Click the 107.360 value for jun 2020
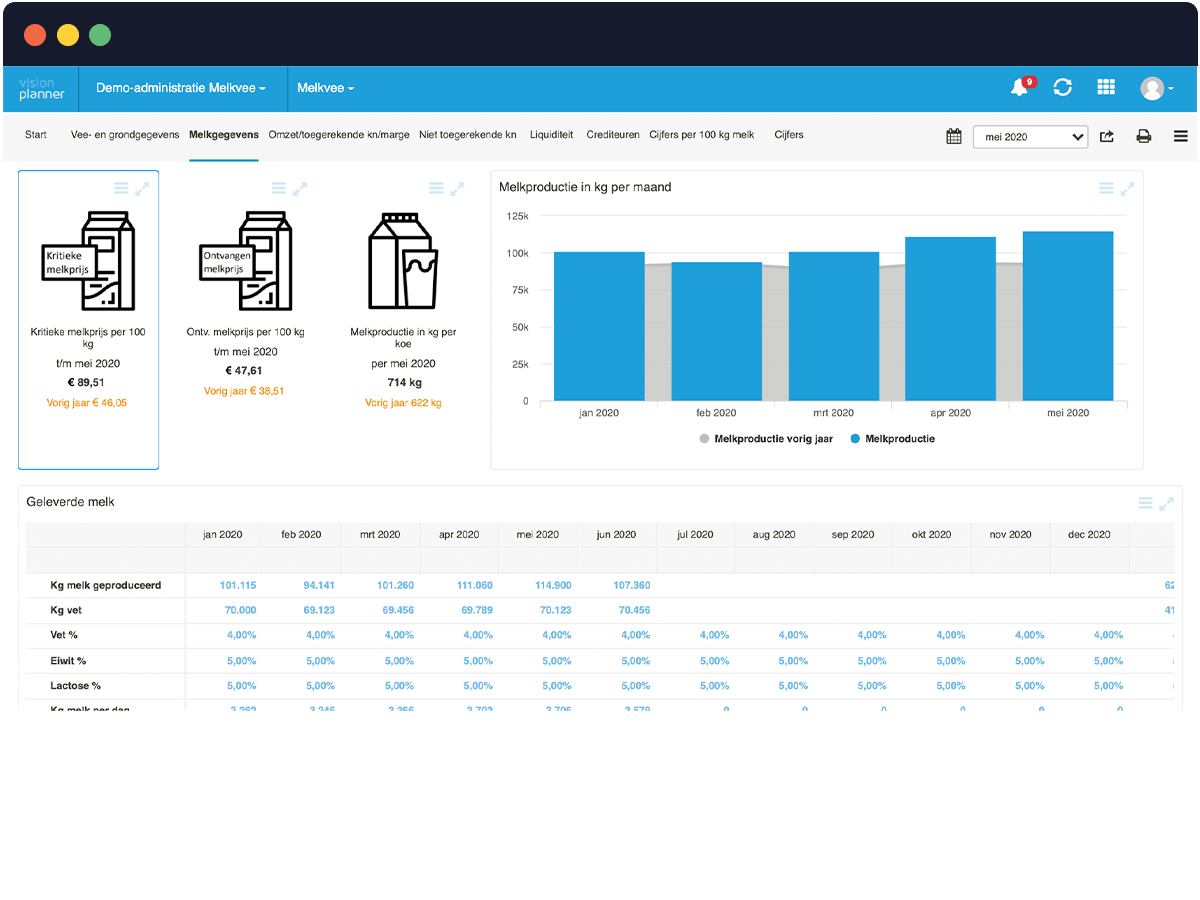The height and width of the screenshot is (900, 1200). point(632,585)
